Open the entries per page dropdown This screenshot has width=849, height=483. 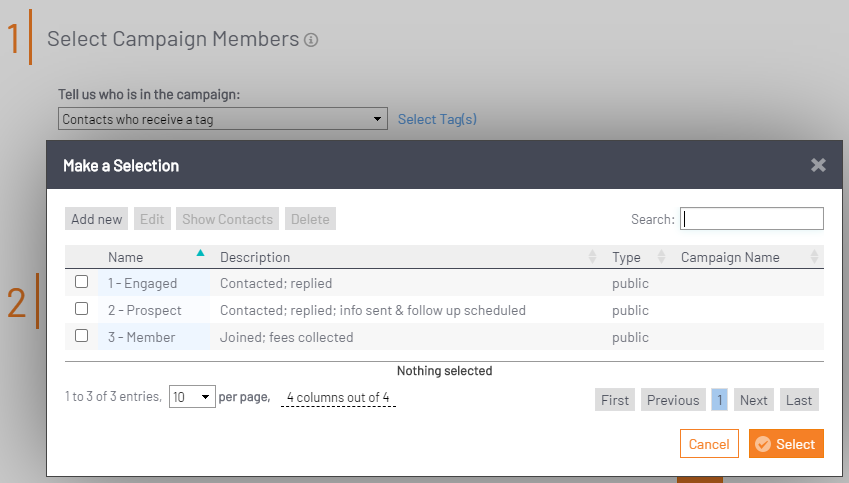pos(192,397)
